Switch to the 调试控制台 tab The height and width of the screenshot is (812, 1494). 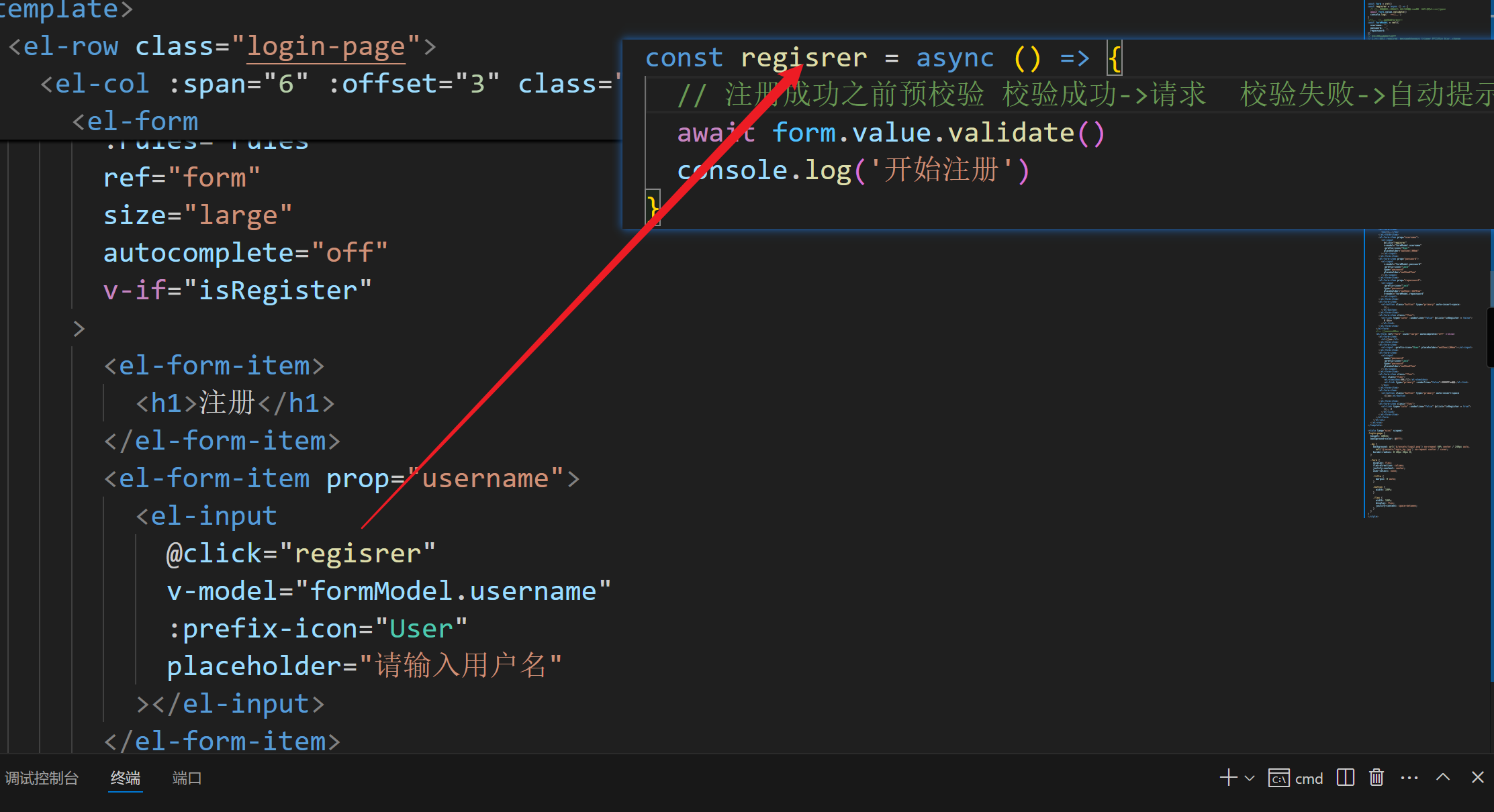tap(42, 778)
